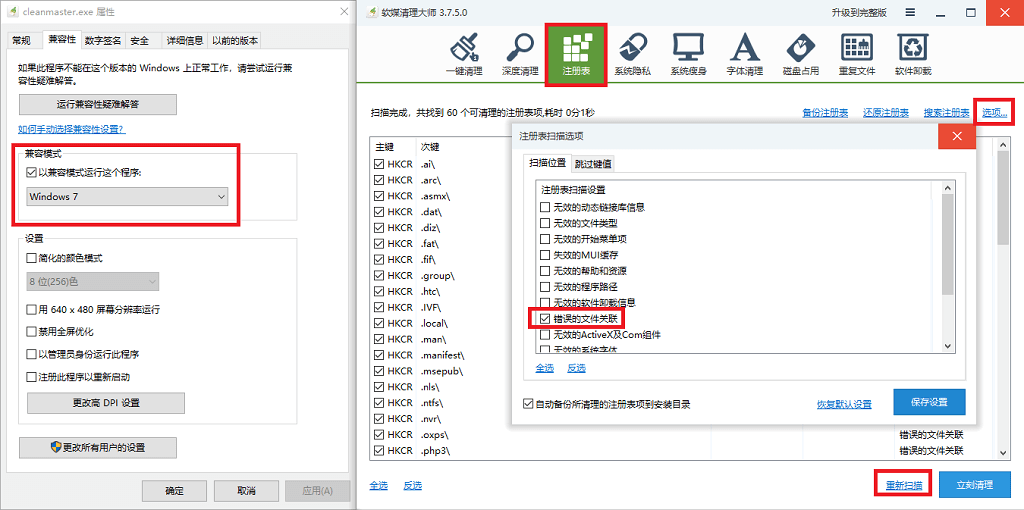
Task: Click 反选 link in scan options dialog
Action: [577, 368]
